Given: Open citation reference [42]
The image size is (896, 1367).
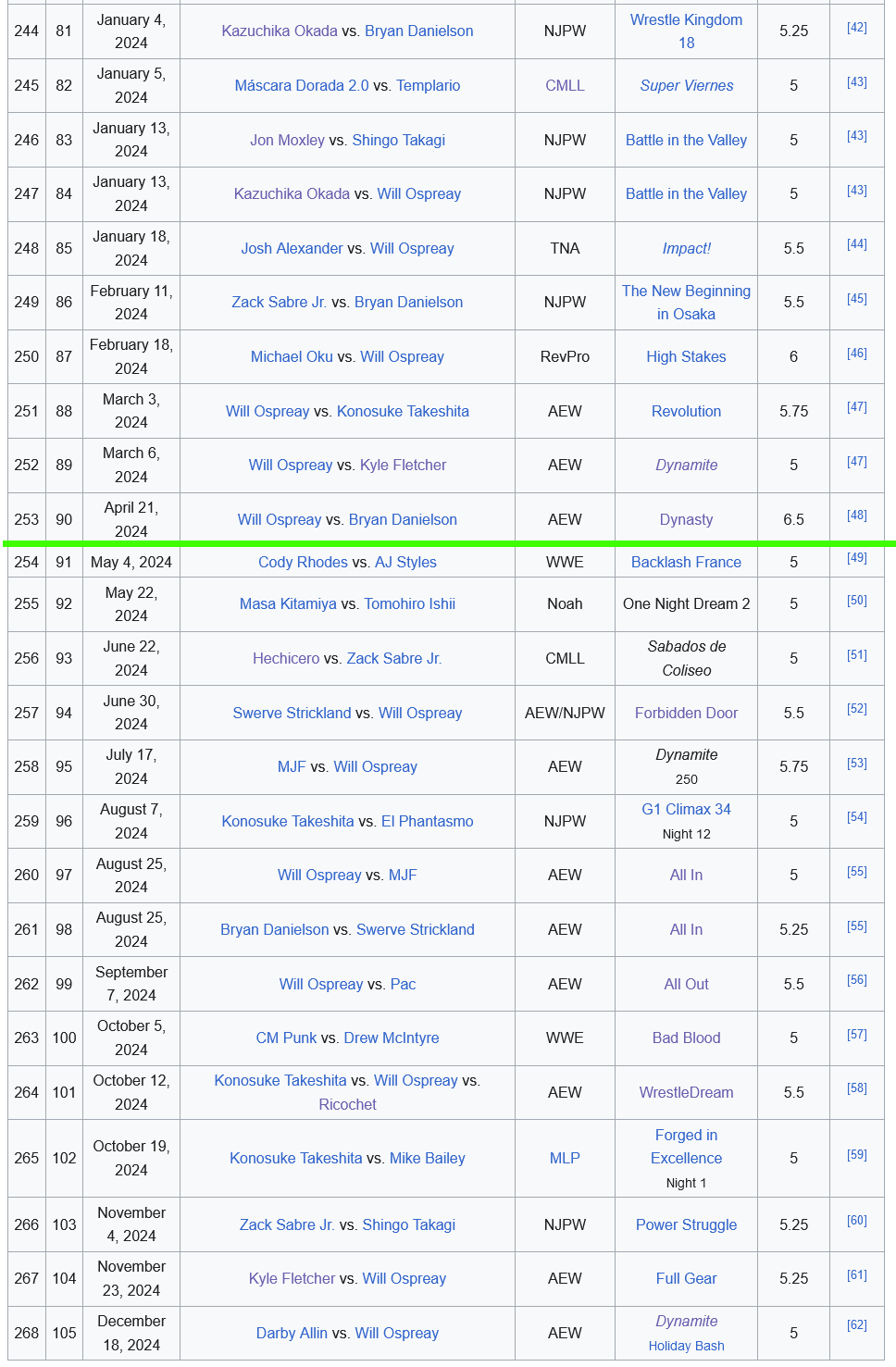Looking at the screenshot, I should coord(856,28).
